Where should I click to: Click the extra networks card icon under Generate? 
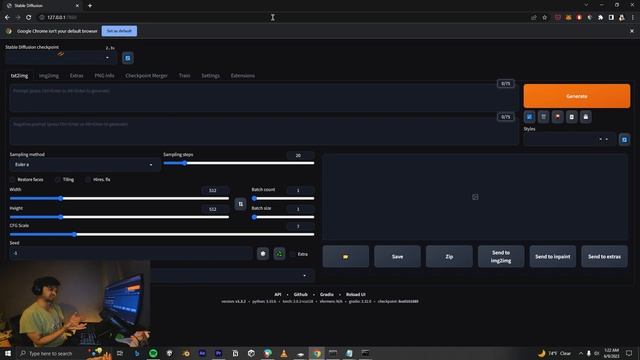pos(558,117)
